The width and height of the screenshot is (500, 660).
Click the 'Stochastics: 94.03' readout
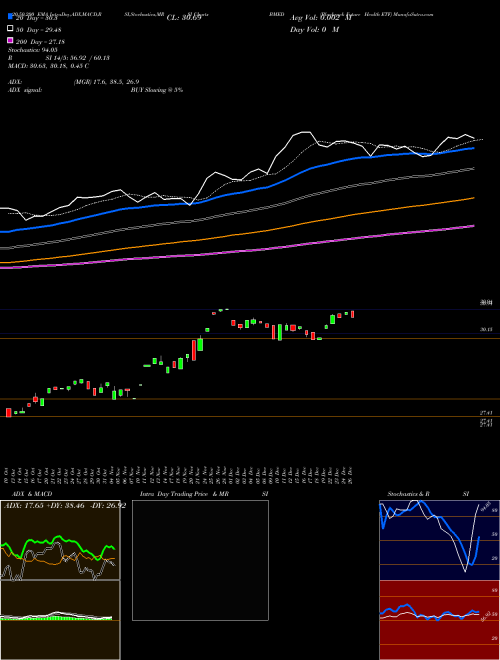[x=32, y=50]
